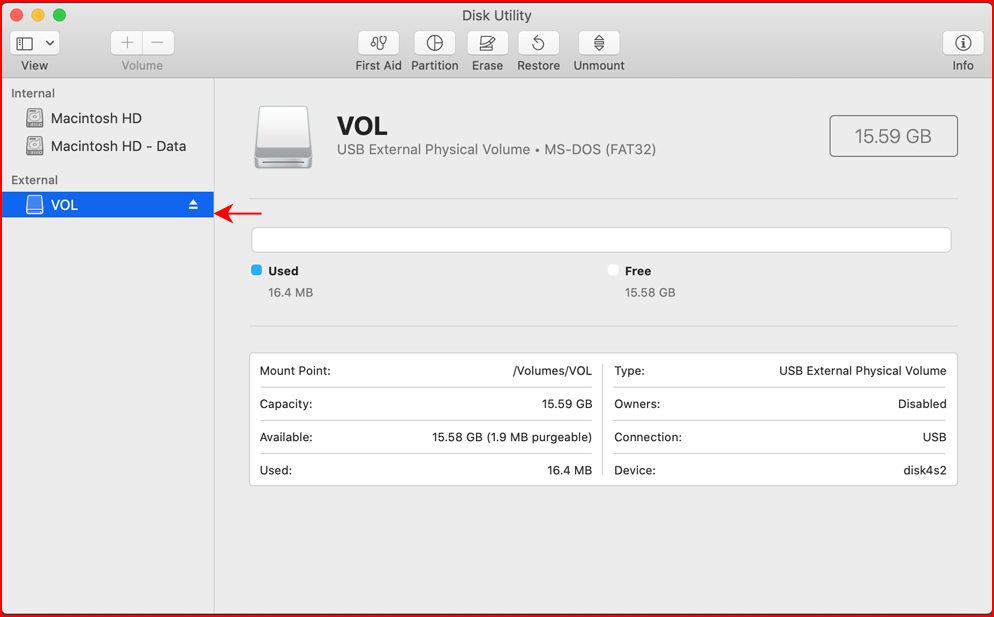Click the VOL drive icon in sidebar

tap(34, 204)
